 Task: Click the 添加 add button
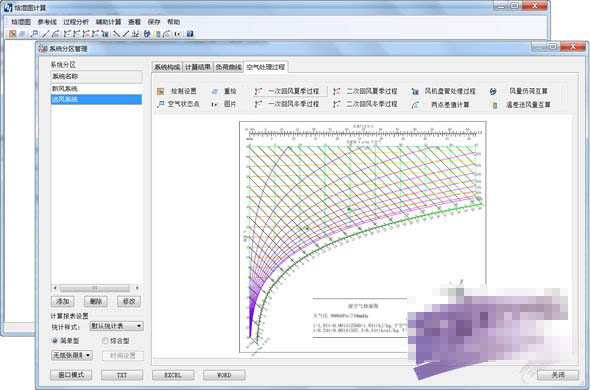point(62,301)
